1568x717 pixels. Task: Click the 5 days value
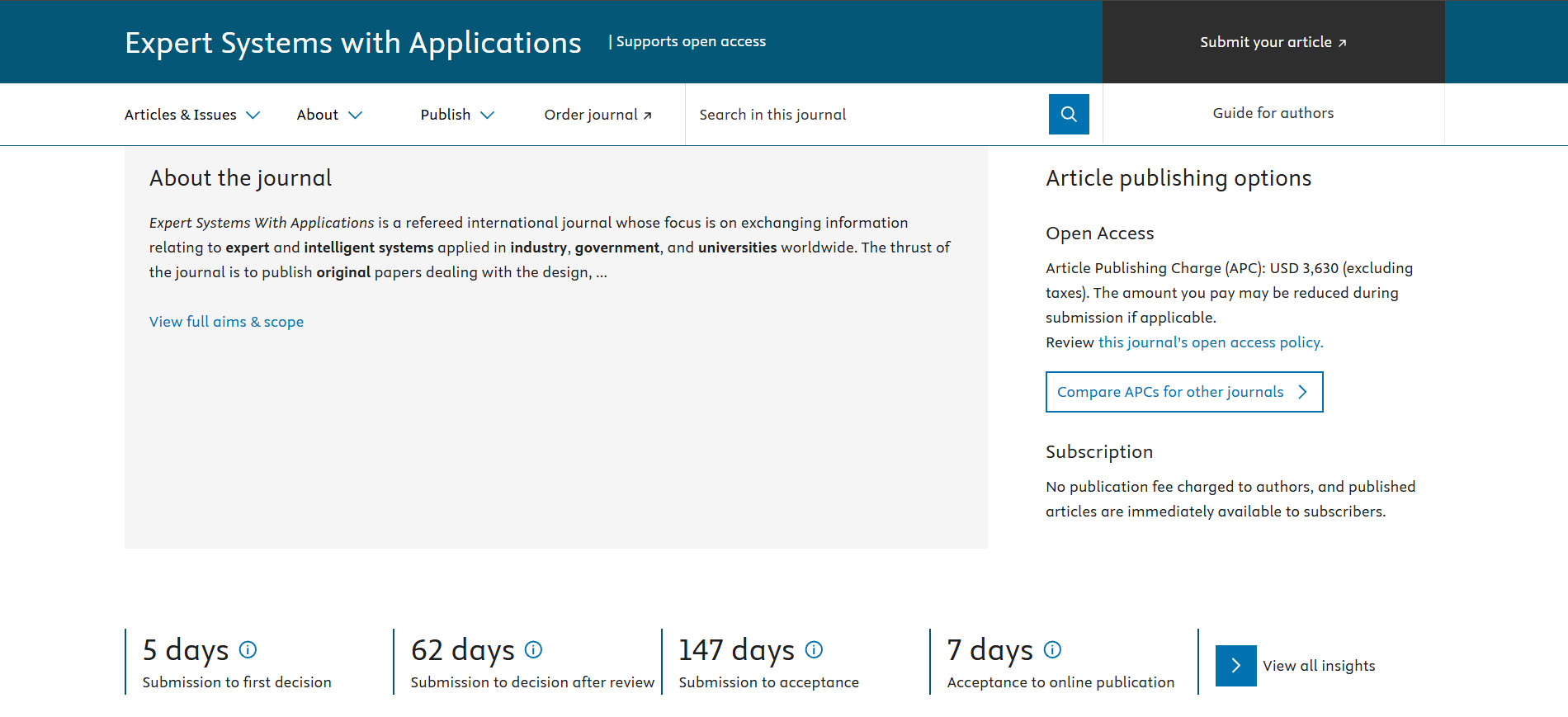coord(186,650)
